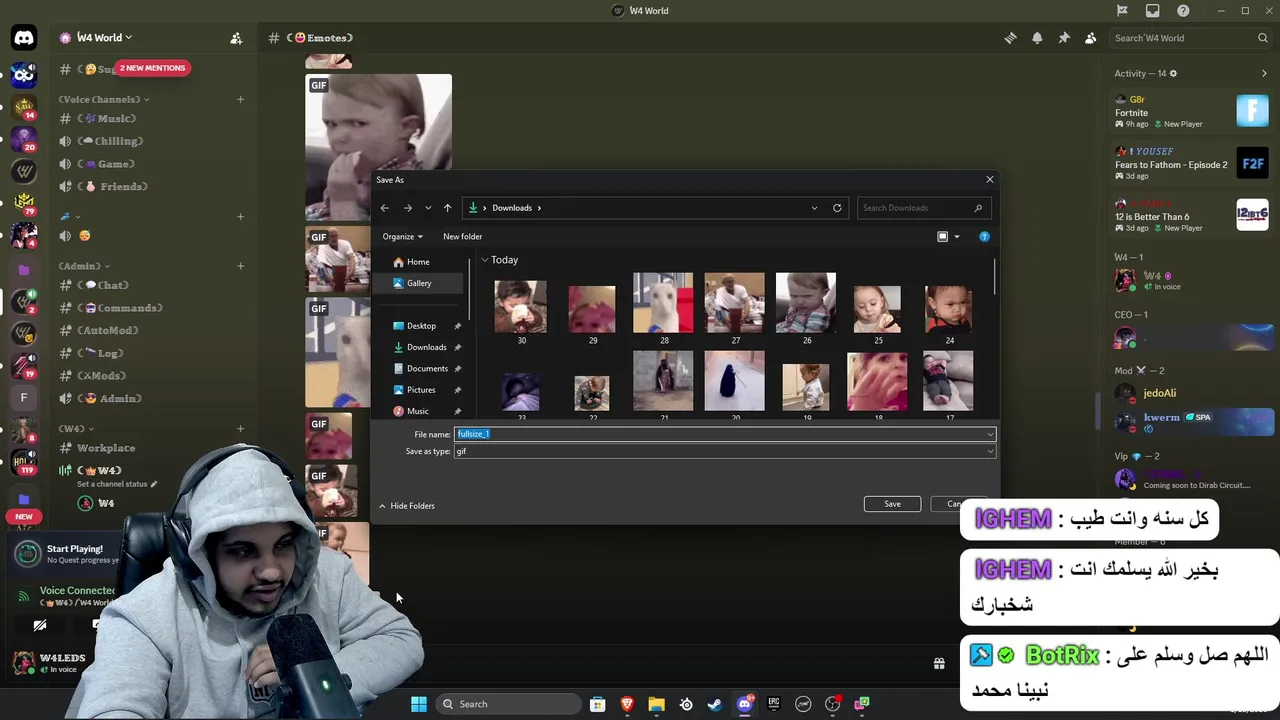Viewport: 1280px width, 720px height.
Task: Open the Save as type dropdown
Action: tap(725, 451)
